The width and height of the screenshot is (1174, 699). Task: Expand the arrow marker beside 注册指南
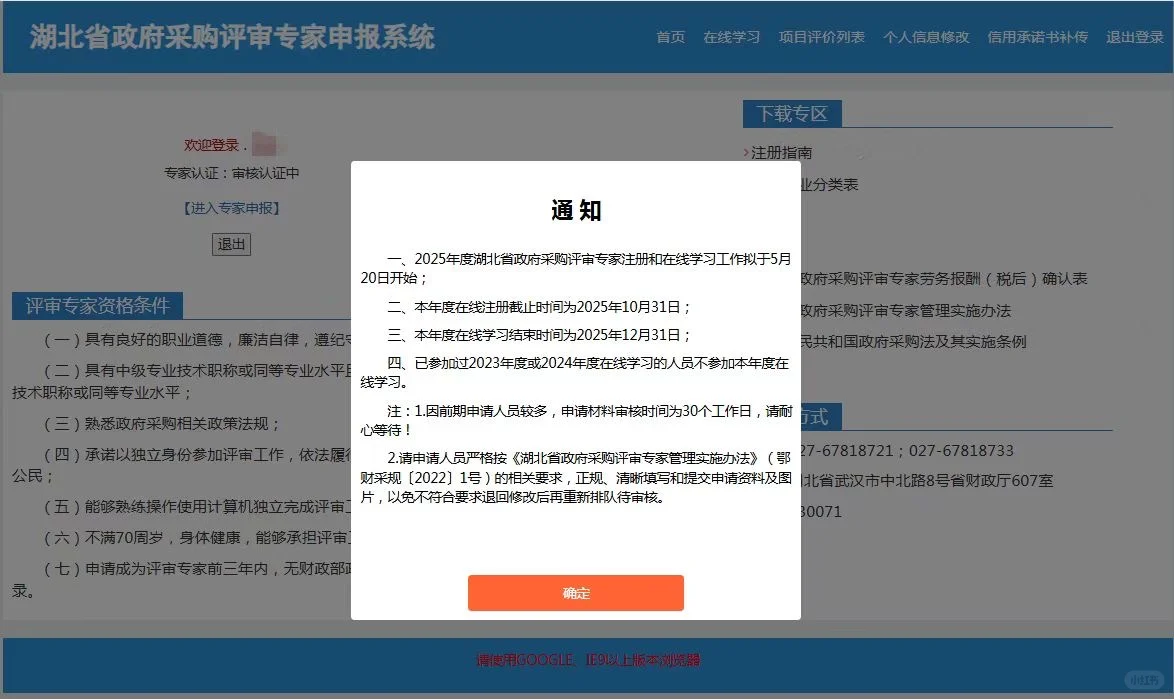(746, 152)
